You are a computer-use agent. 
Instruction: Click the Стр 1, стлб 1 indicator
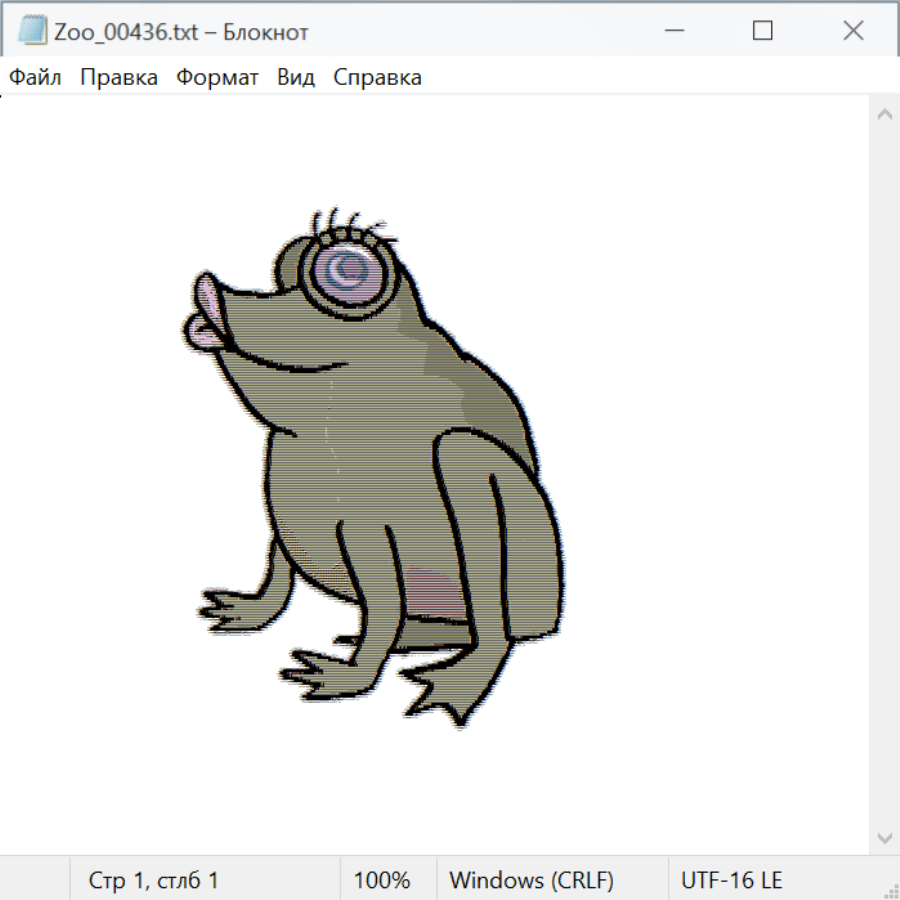pos(153,880)
